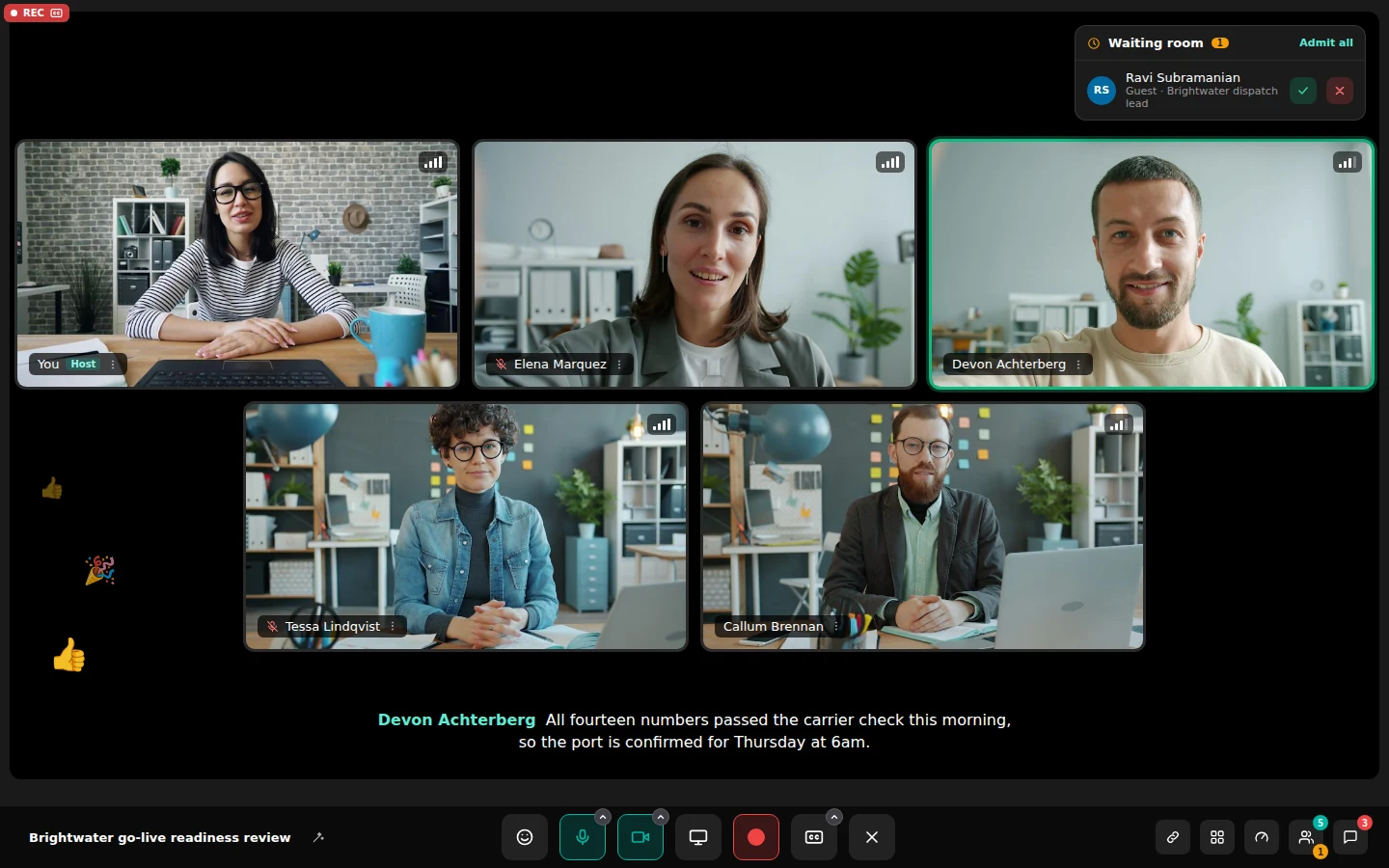Open options menu on your own tile

click(113, 364)
